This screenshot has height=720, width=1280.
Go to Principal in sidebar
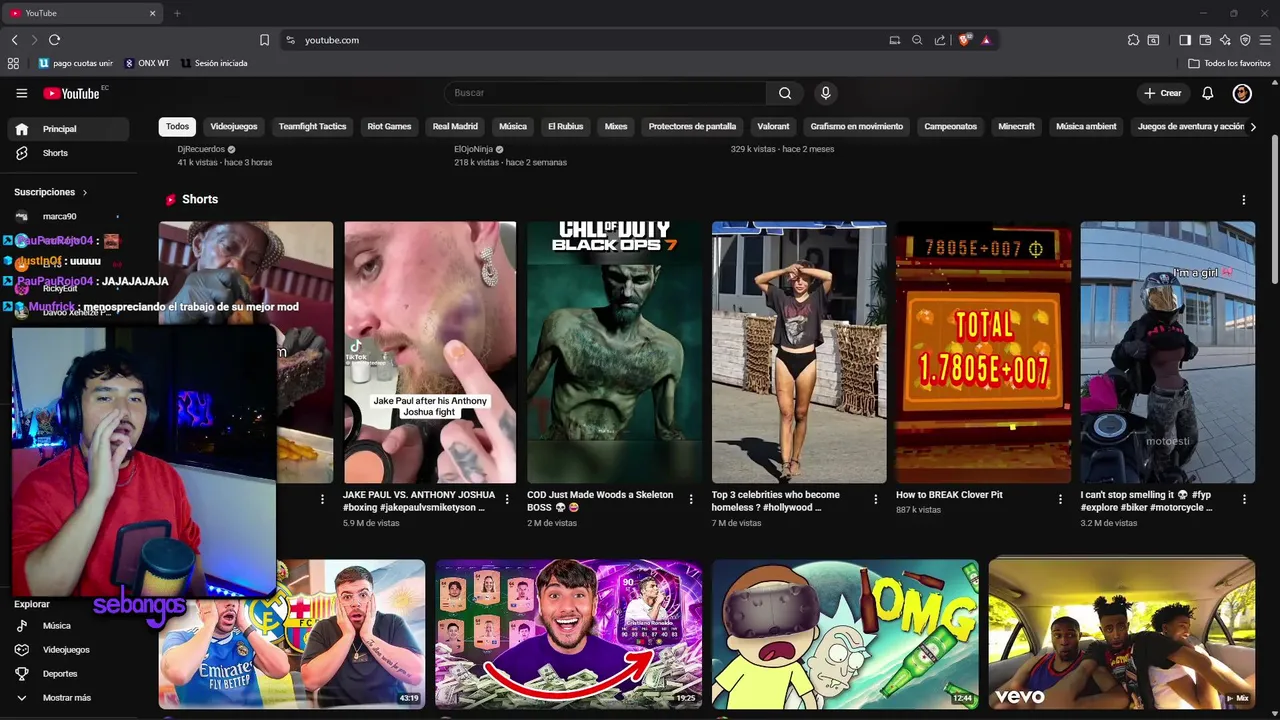[68, 129]
